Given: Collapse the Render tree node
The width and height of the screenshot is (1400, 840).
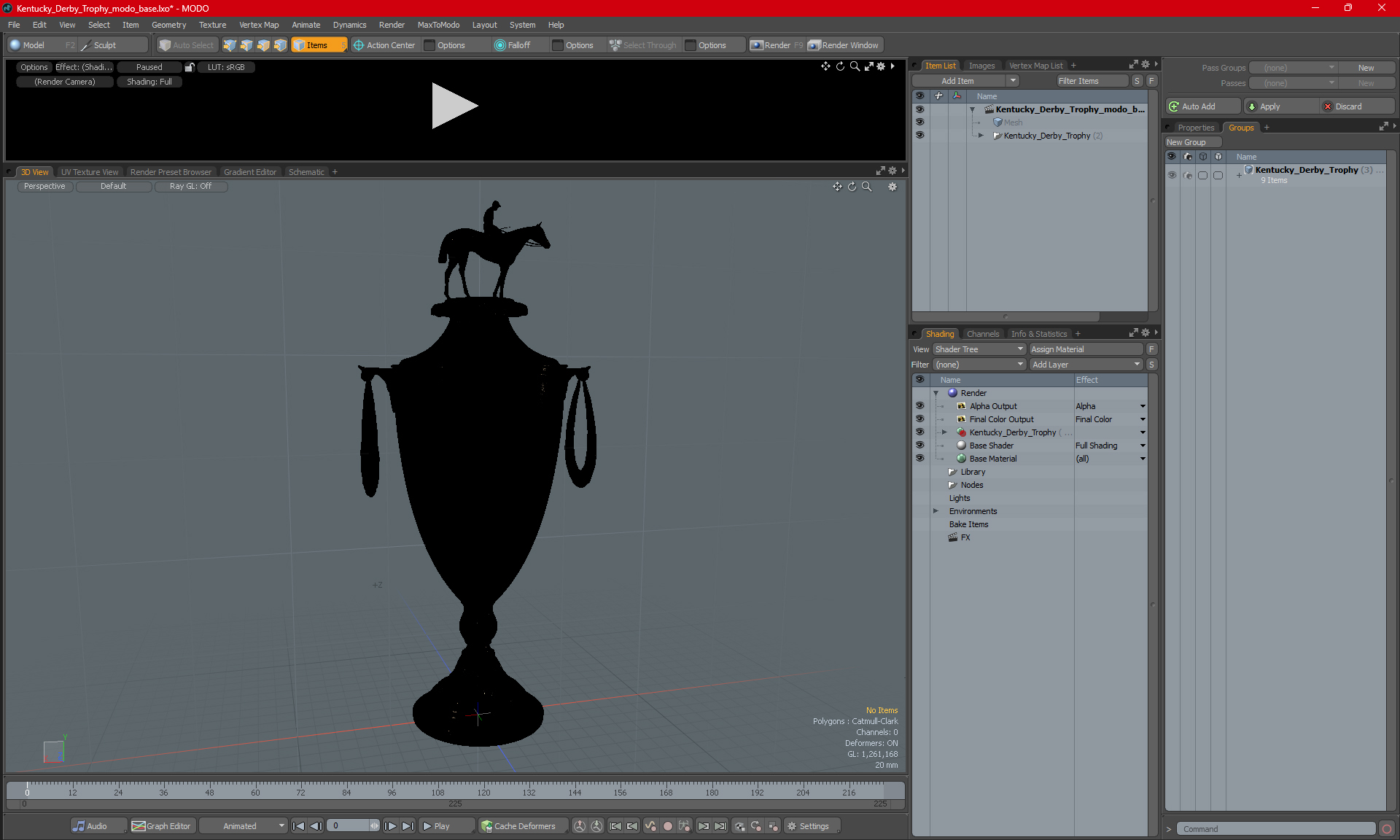Looking at the screenshot, I should pos(936,393).
